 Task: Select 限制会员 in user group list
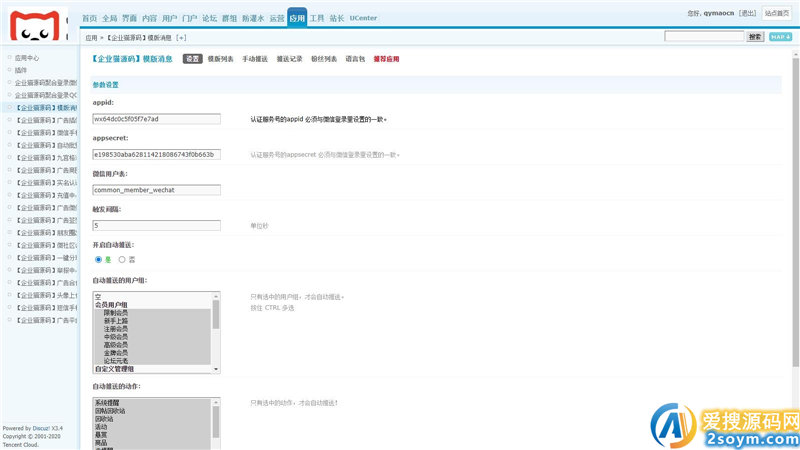152,313
